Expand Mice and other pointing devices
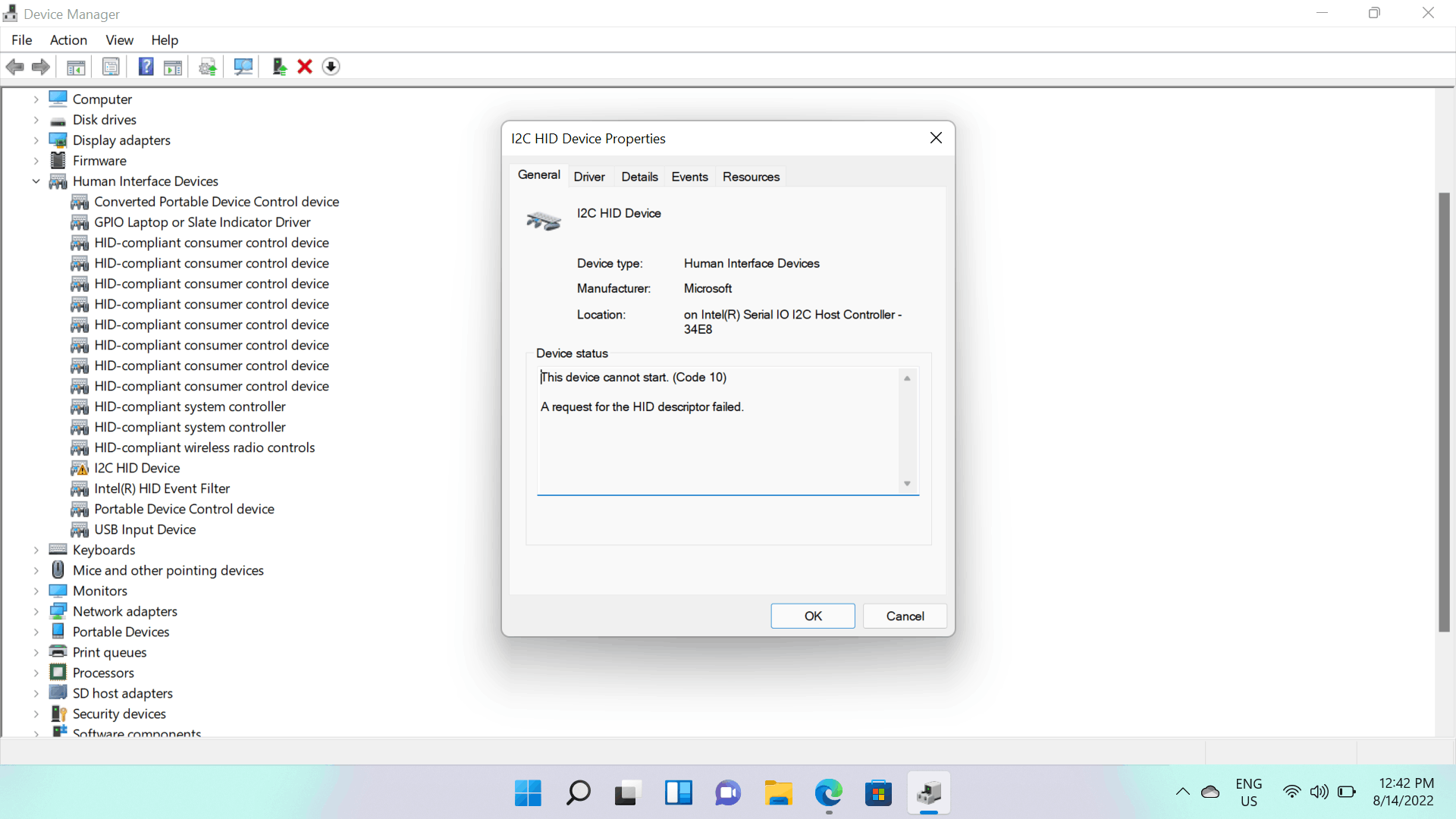1456x819 pixels. click(36, 570)
